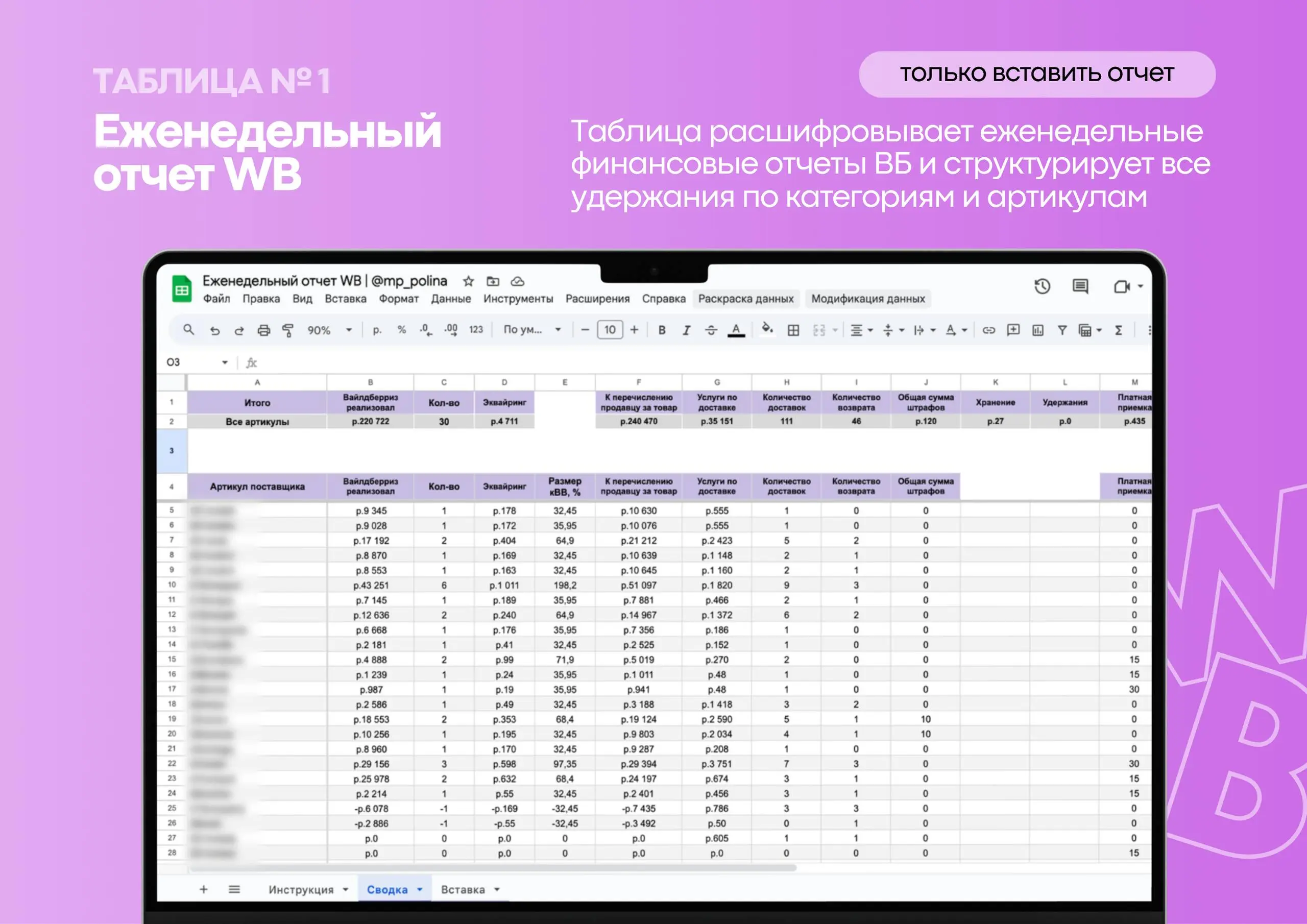Increase the font size
1307x924 pixels.
click(634, 330)
